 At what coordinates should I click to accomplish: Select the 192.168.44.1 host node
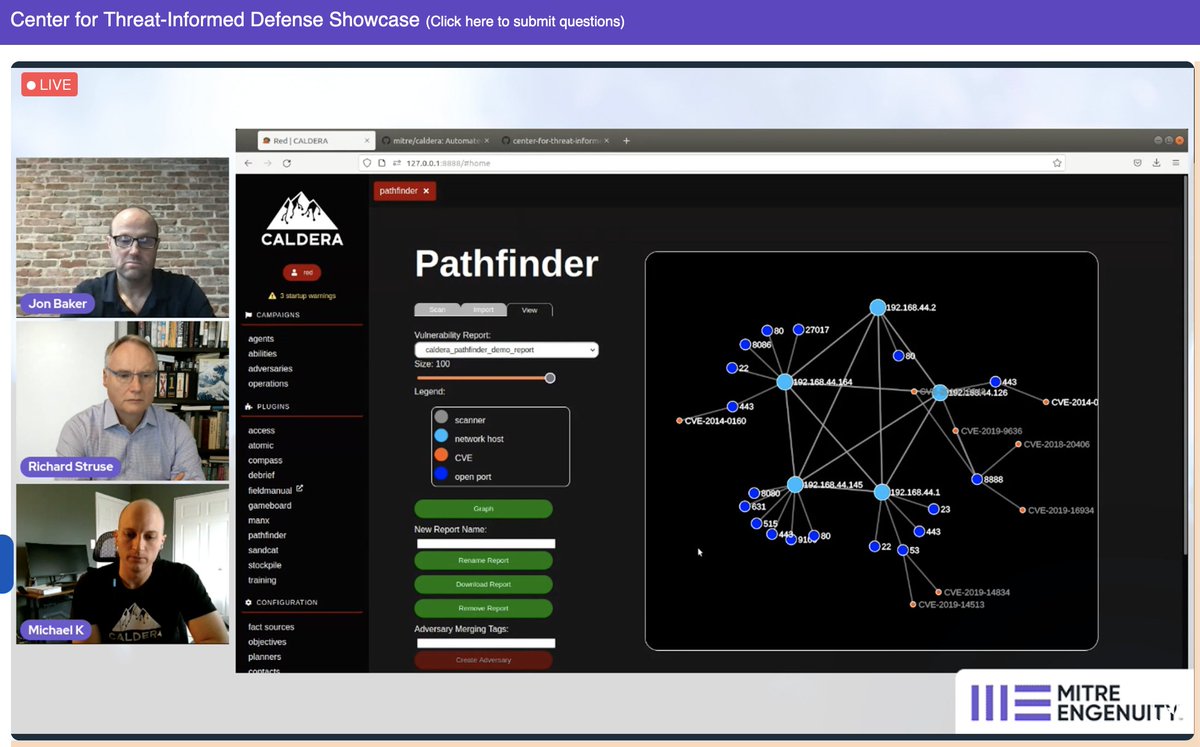pos(881,492)
